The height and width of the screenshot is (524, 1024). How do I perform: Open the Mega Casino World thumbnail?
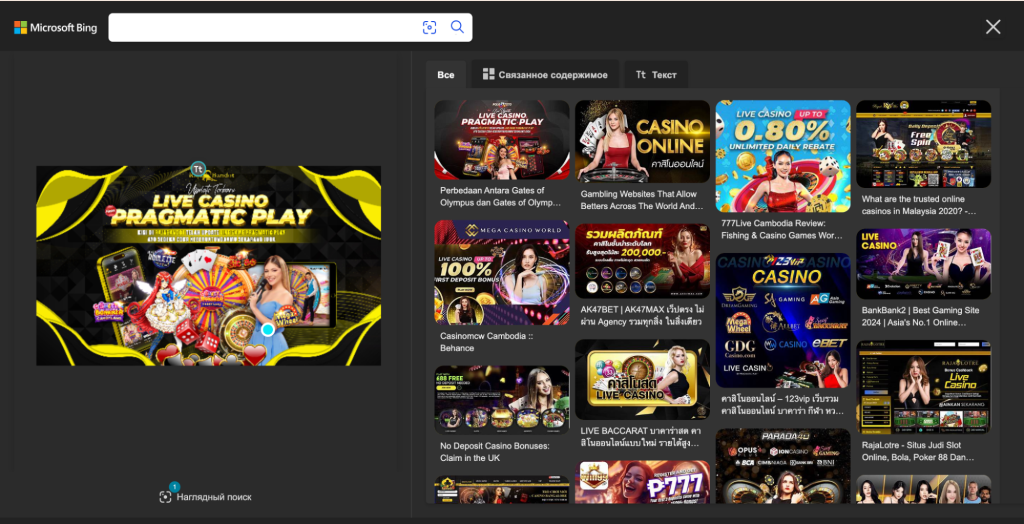click(x=502, y=272)
